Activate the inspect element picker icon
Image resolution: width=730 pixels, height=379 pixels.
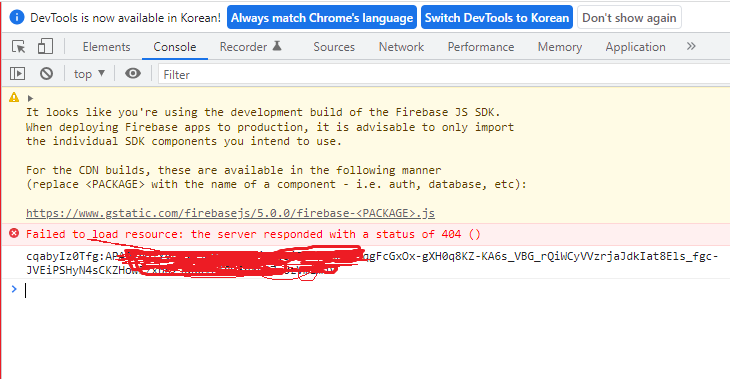point(19,47)
